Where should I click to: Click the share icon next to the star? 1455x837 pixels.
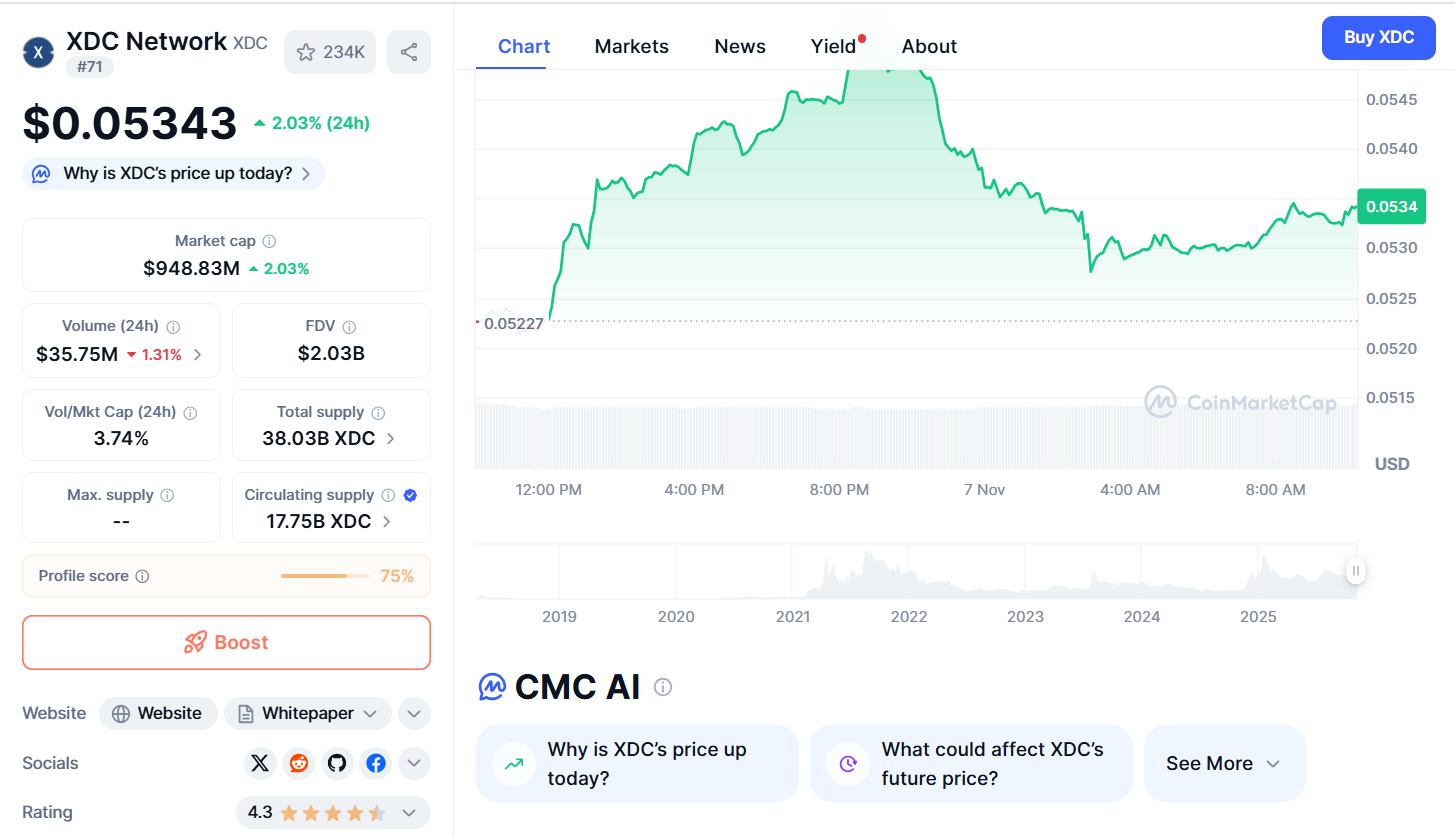(x=409, y=52)
